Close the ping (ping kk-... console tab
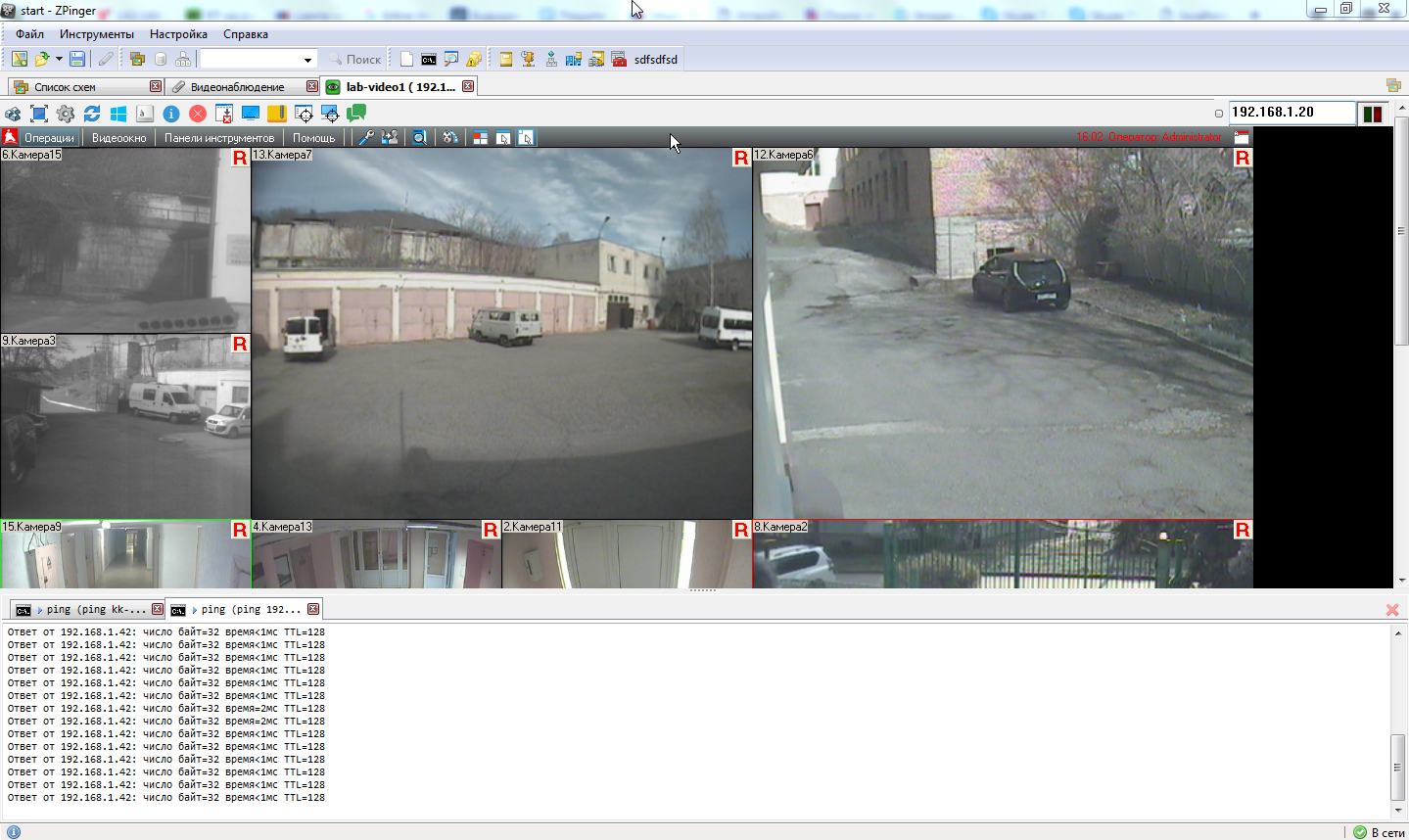Screen dimensions: 1409x840 click(158, 609)
